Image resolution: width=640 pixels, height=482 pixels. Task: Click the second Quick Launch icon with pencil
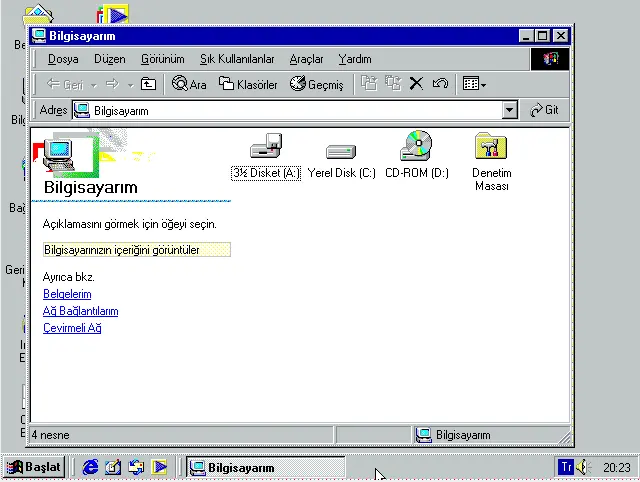coord(113,467)
